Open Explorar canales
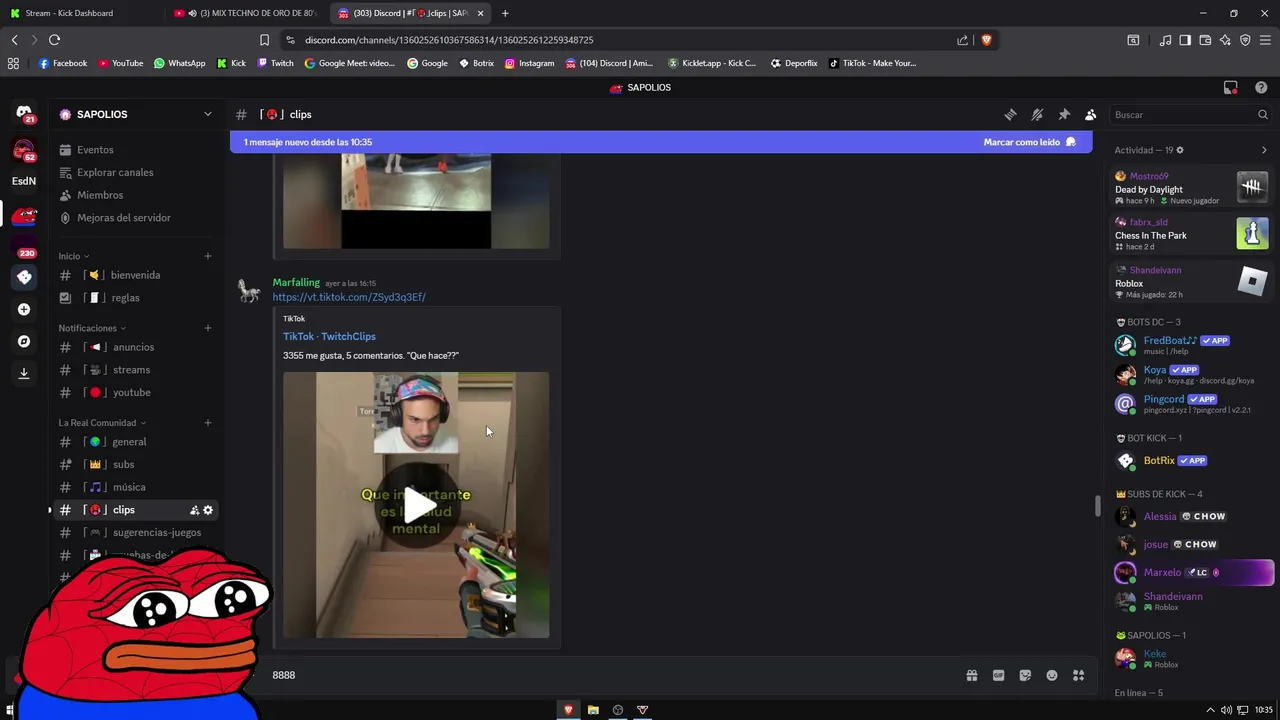The height and width of the screenshot is (720, 1280). pyautogui.click(x=135, y=172)
